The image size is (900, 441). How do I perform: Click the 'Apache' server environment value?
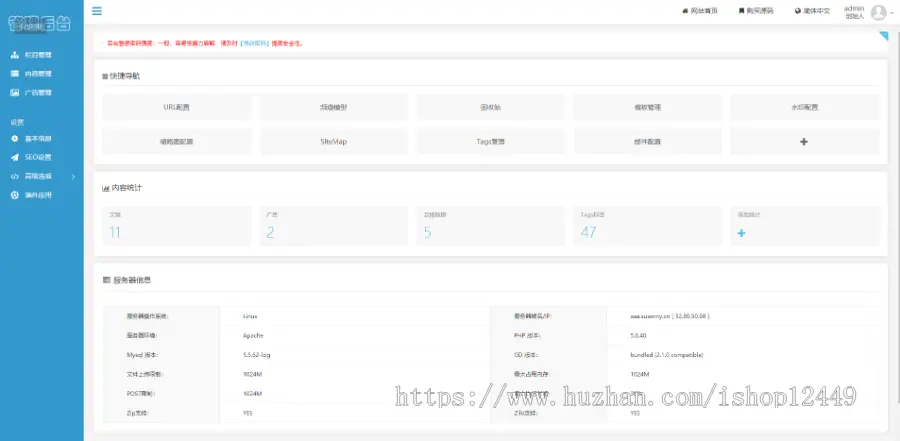click(253, 335)
